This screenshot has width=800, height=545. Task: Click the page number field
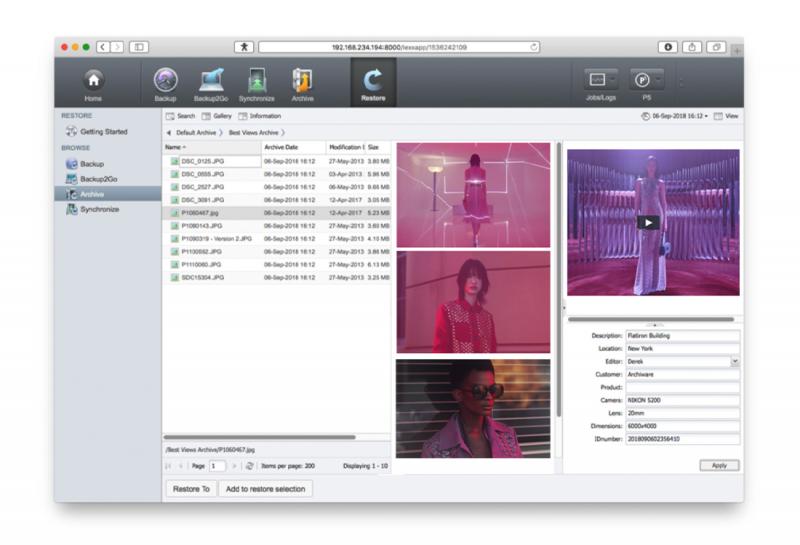point(217,466)
